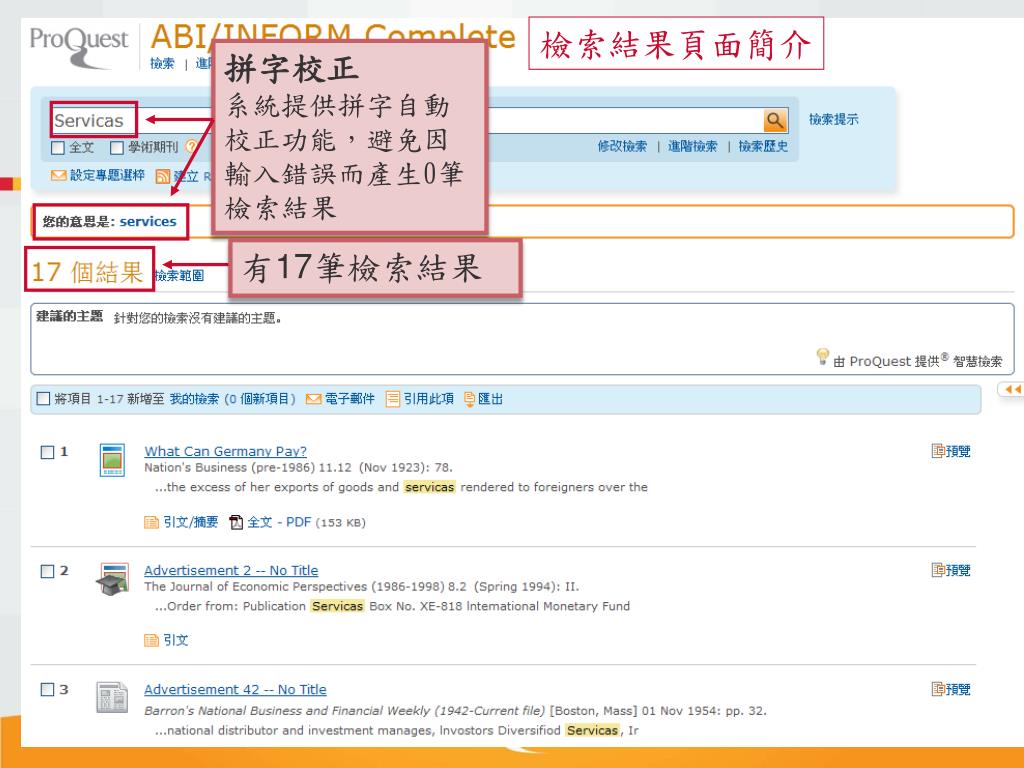
Task: Collapse the side panel with double-arrow toggle
Action: [x=1012, y=389]
